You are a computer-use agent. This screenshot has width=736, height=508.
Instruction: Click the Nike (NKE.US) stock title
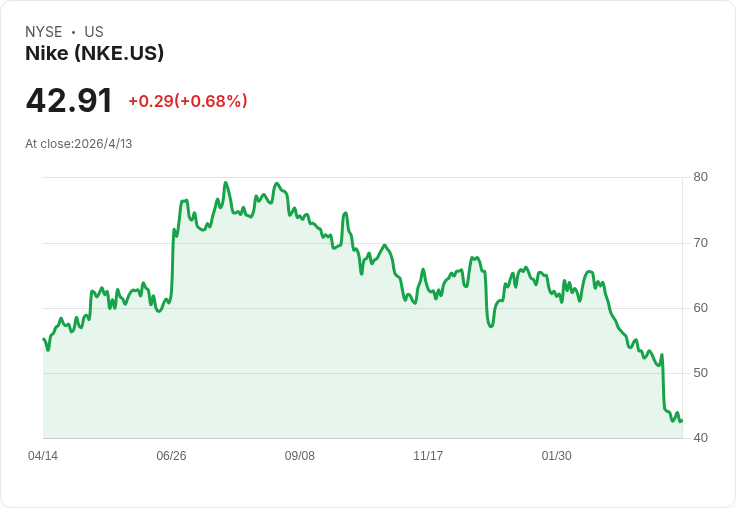click(x=94, y=54)
